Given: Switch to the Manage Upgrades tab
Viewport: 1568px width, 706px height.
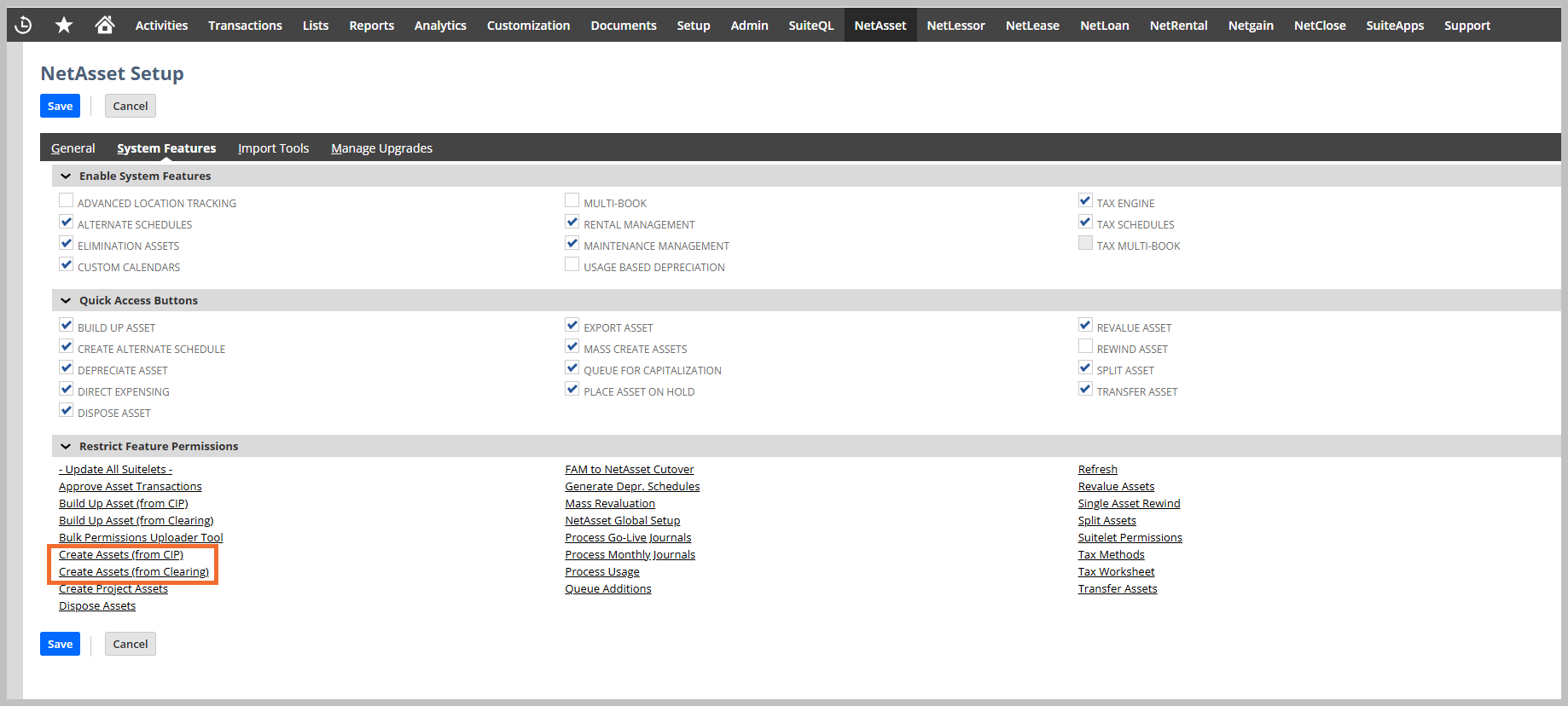Looking at the screenshot, I should 381,148.
